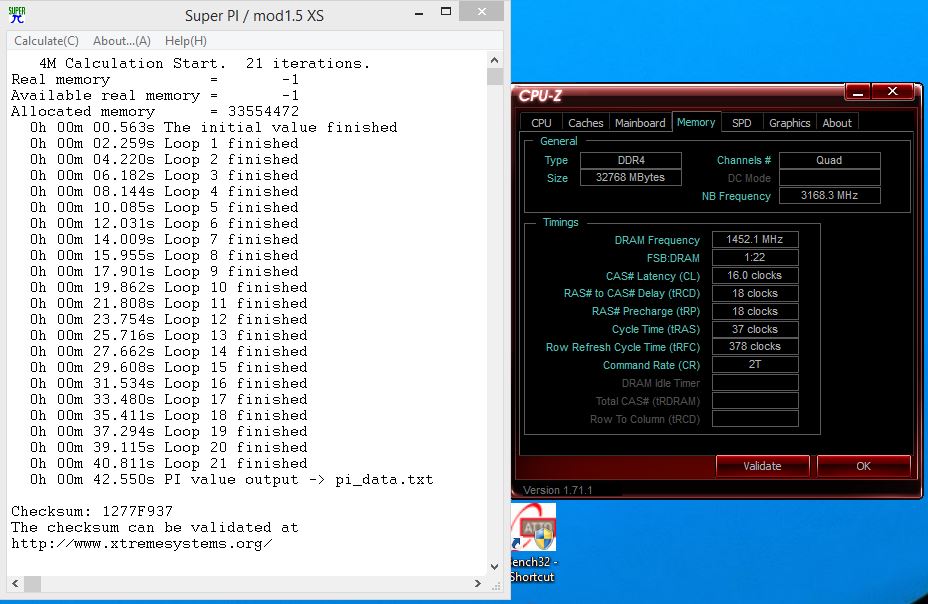Open the About...(A) menu in Super PI

pos(122,41)
